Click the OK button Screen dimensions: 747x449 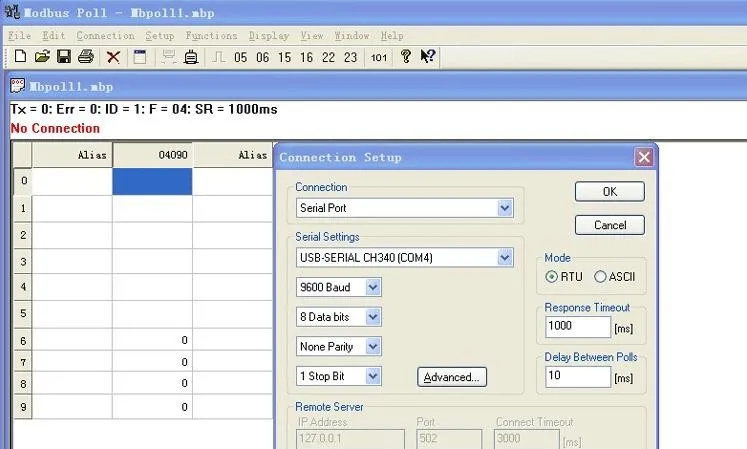pos(610,192)
